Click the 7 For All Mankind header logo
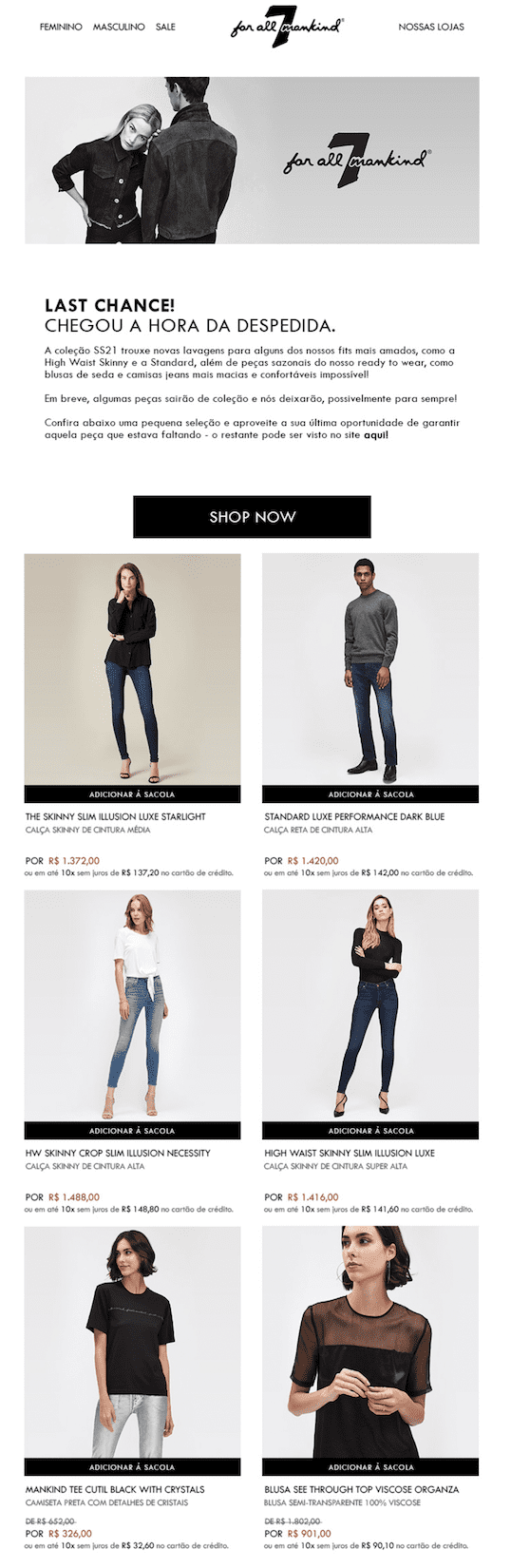511x1568 pixels. pyautogui.click(x=286, y=25)
